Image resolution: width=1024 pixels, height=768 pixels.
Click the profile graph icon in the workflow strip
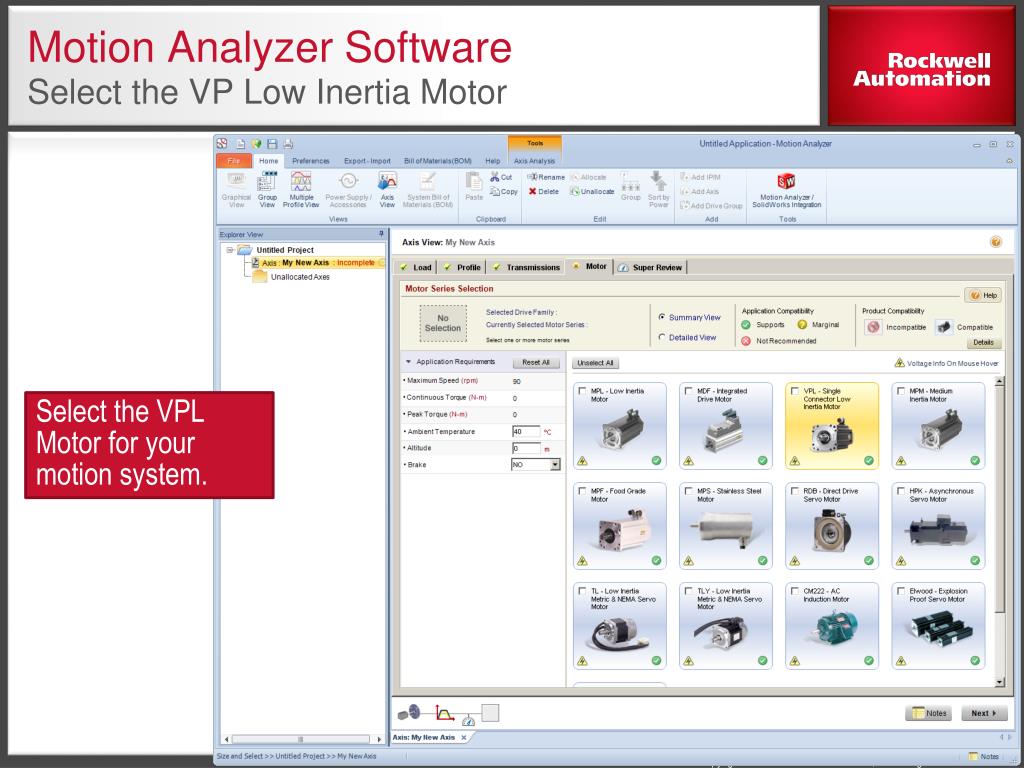tap(445, 713)
